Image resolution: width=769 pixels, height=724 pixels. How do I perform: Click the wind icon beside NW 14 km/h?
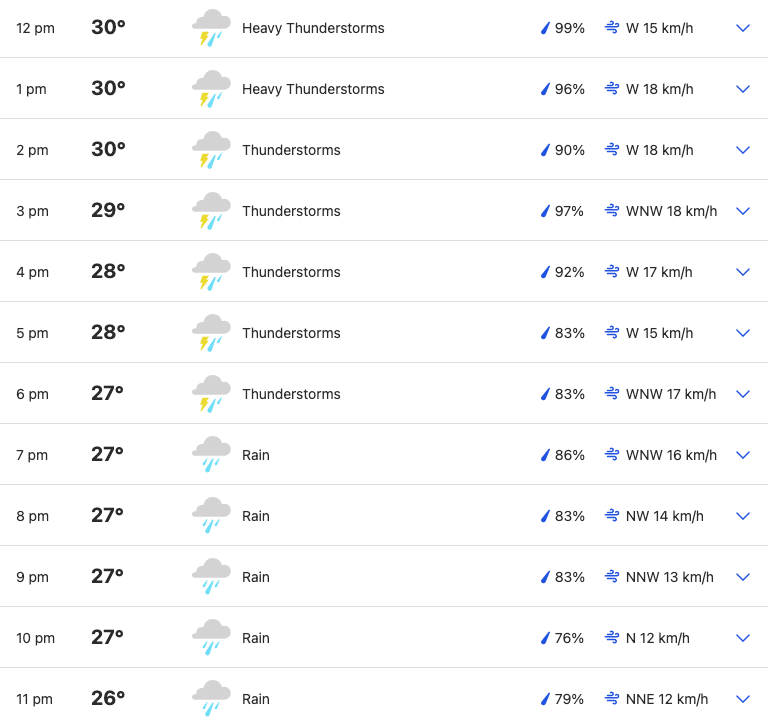point(612,516)
